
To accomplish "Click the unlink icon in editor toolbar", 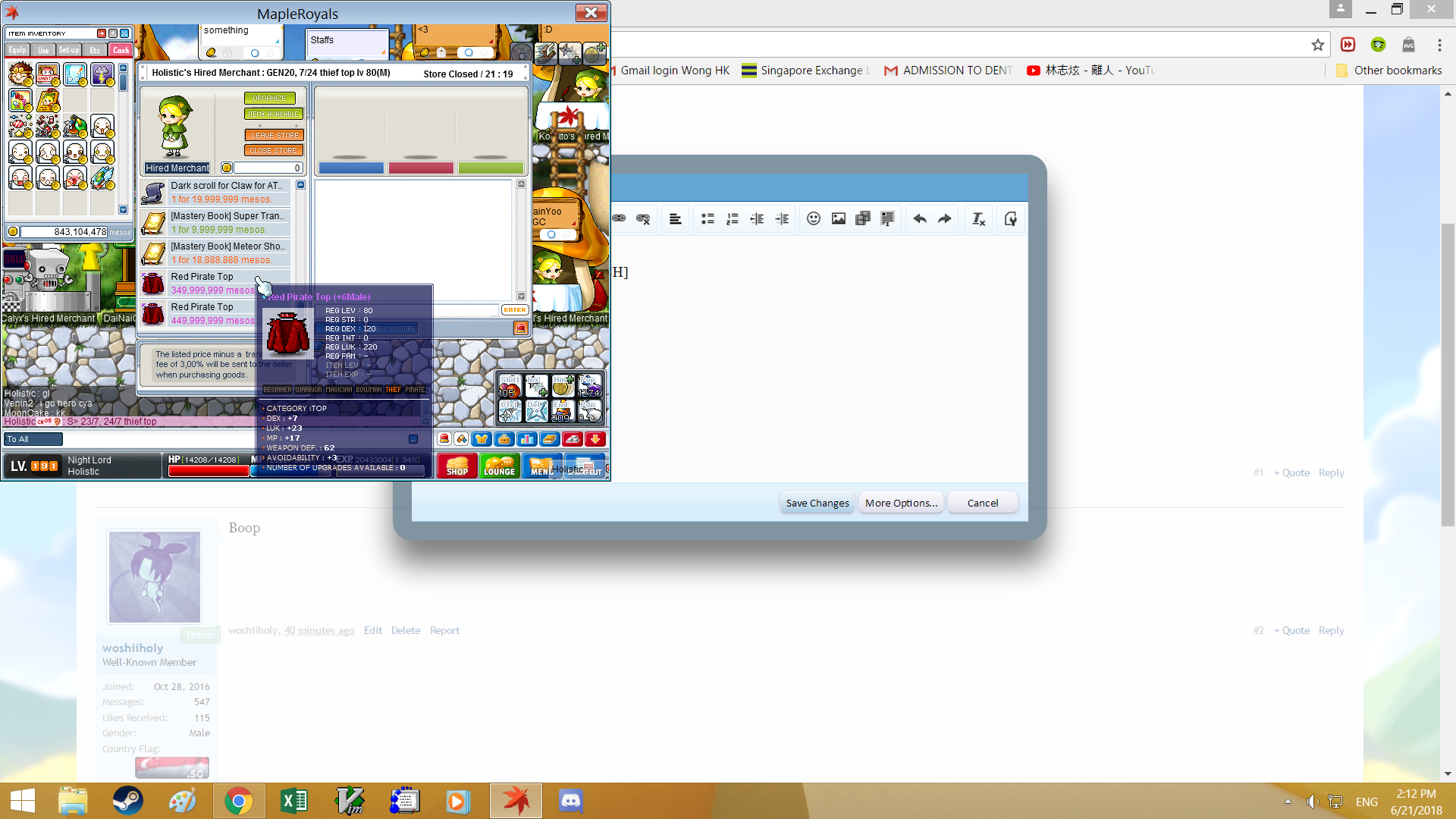I will [643, 219].
